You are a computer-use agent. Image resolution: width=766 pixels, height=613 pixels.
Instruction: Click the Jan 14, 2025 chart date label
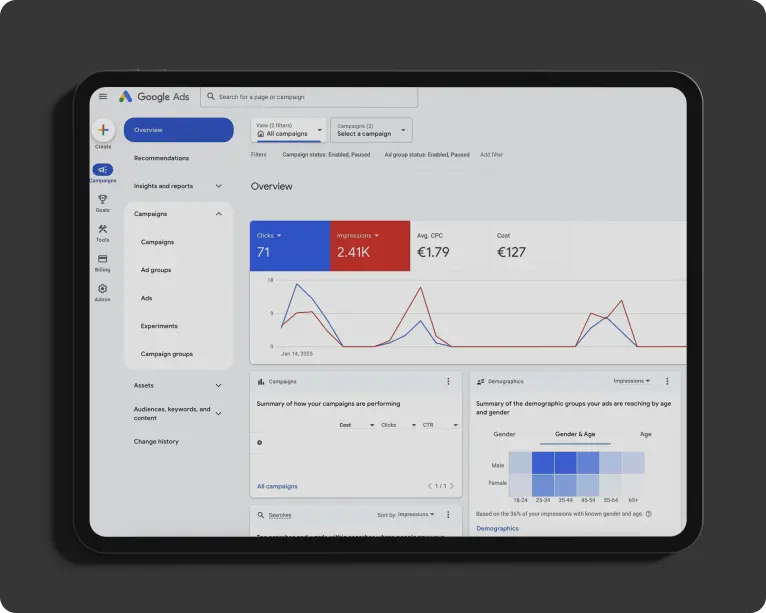[x=297, y=354]
